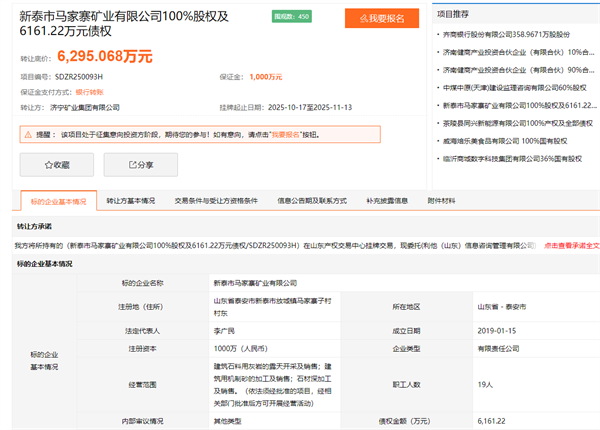Open the 济南健商产业投资合伙企业 10% recommendation
Image resolution: width=600 pixels, height=430 pixels.
coord(518,51)
